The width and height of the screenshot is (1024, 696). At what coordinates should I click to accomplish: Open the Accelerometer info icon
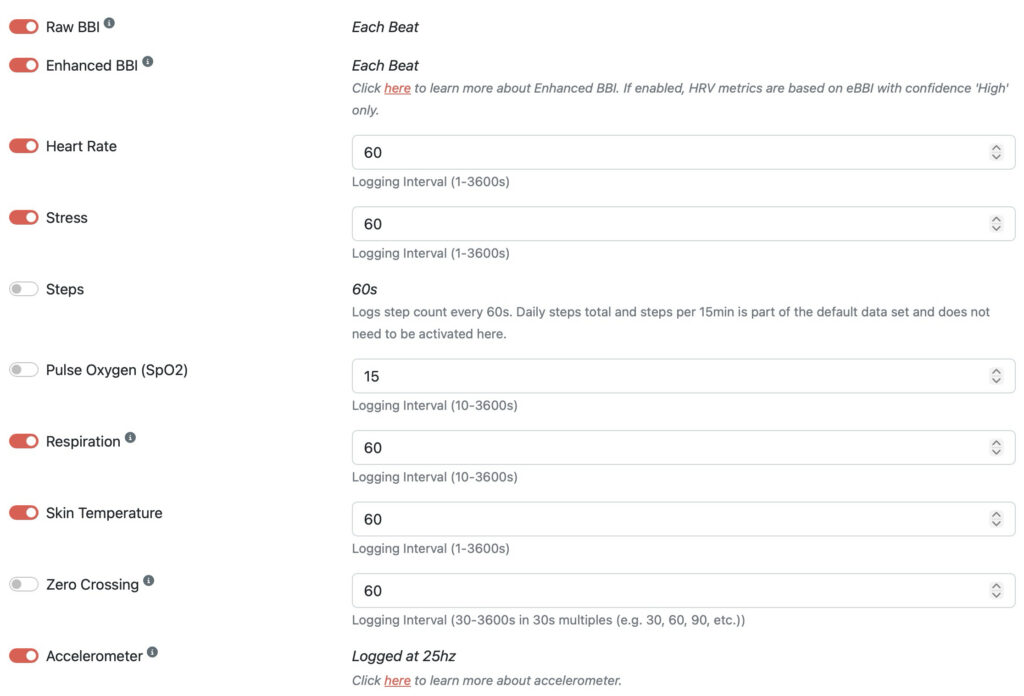click(152, 652)
